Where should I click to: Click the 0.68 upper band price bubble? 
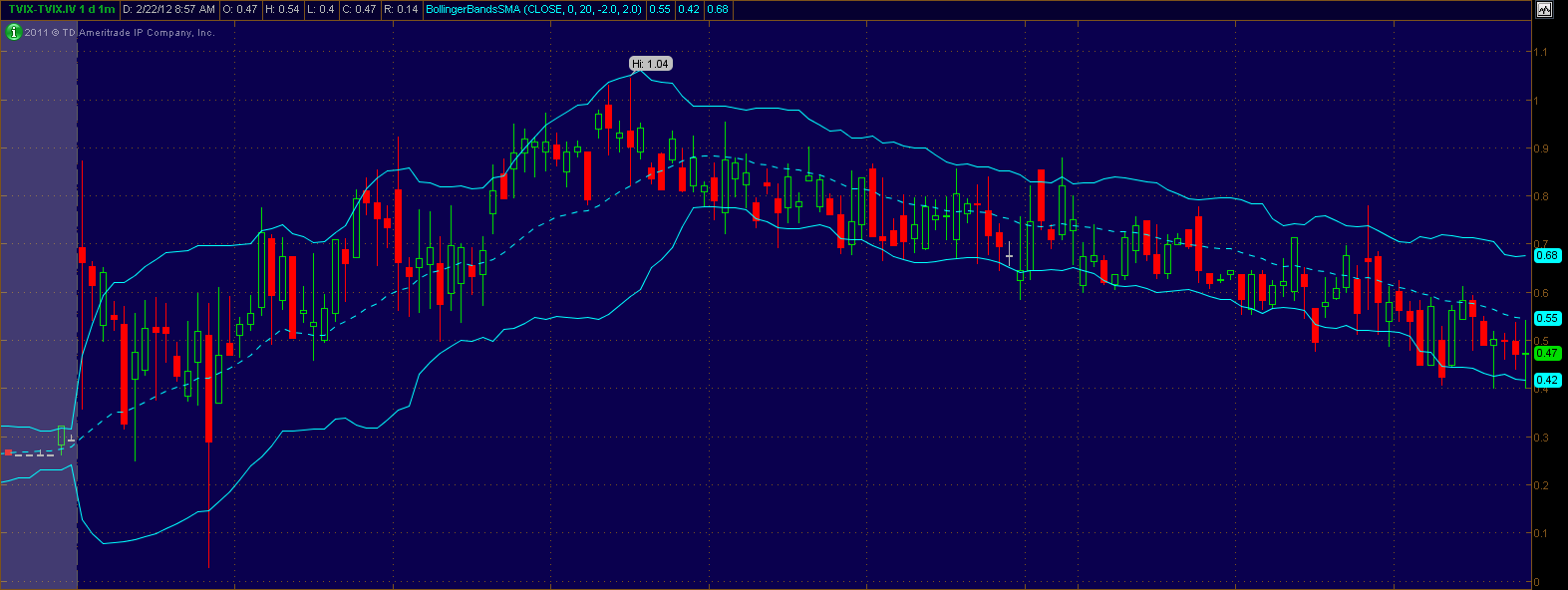point(1547,255)
